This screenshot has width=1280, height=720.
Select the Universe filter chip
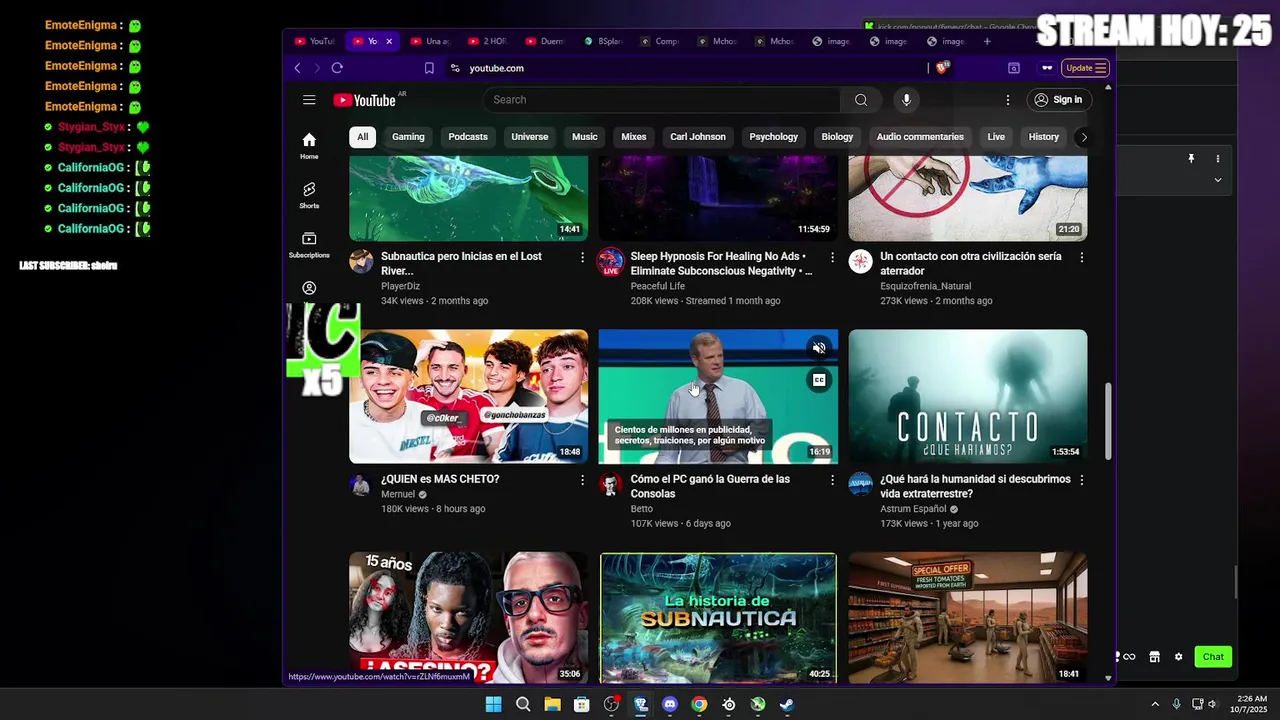(530, 137)
